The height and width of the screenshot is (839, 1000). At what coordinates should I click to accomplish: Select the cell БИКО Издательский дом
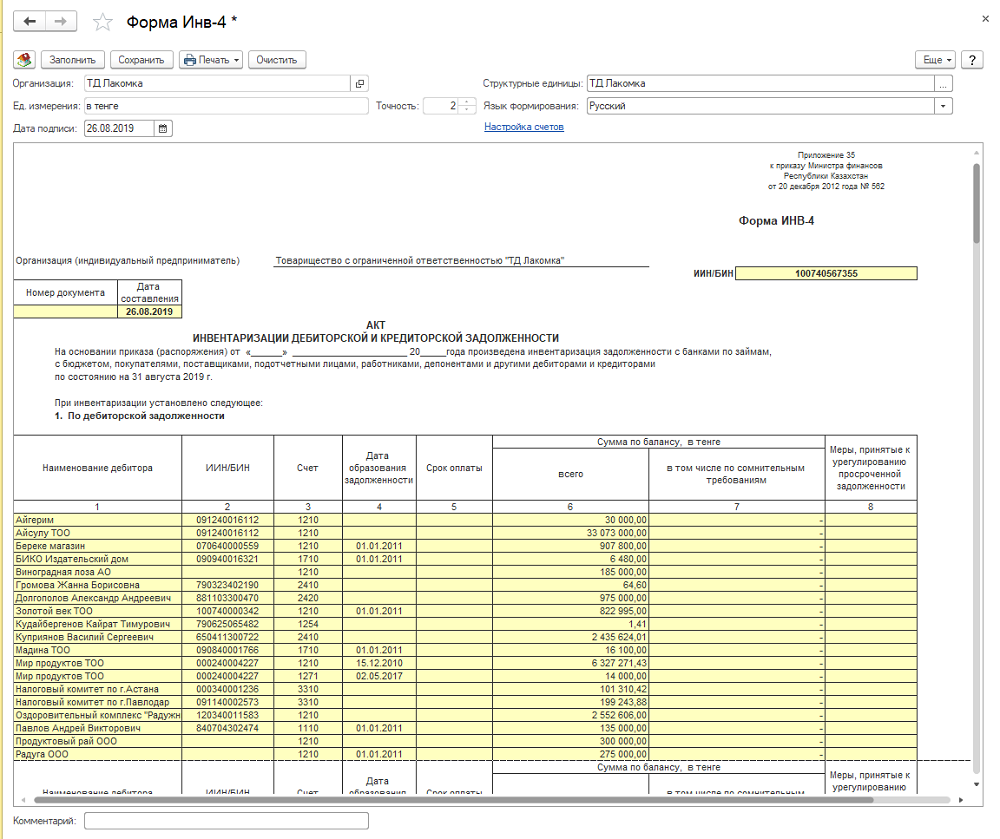[98, 559]
